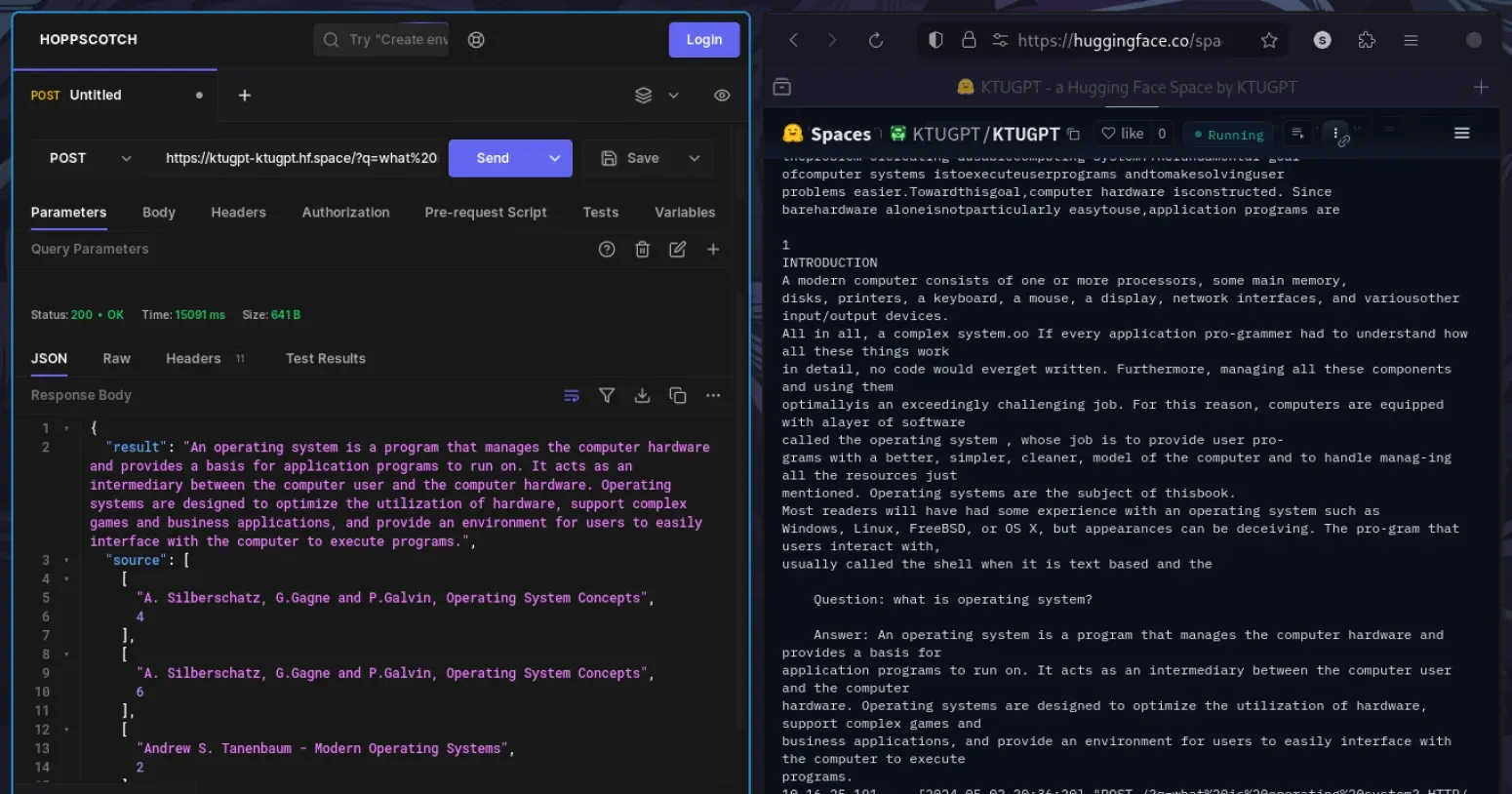This screenshot has width=1512, height=794.
Task: Select the Pre-request Script tab
Action: (486, 212)
